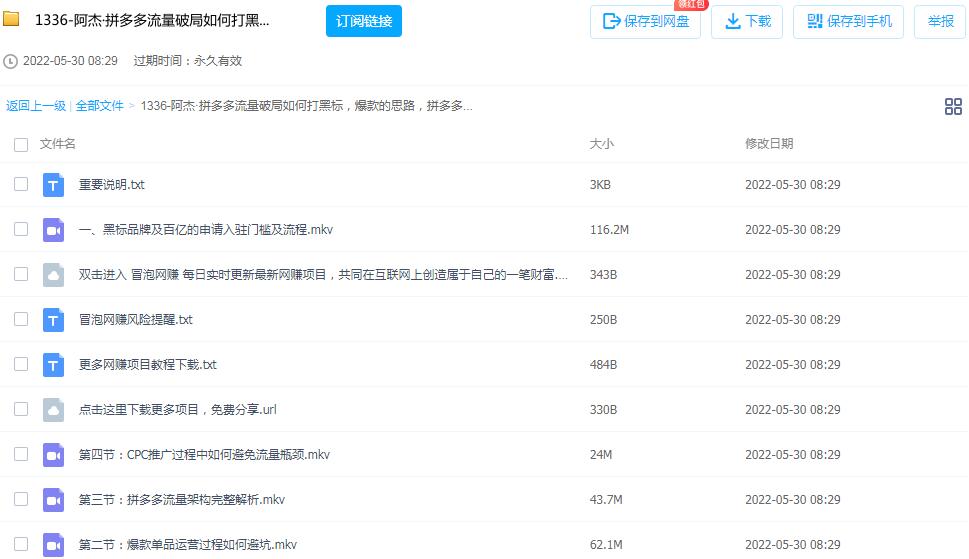969x559 pixels.
Task: Click the text icon for 冒泡网赚风险提醒.txt
Action: 53,320
